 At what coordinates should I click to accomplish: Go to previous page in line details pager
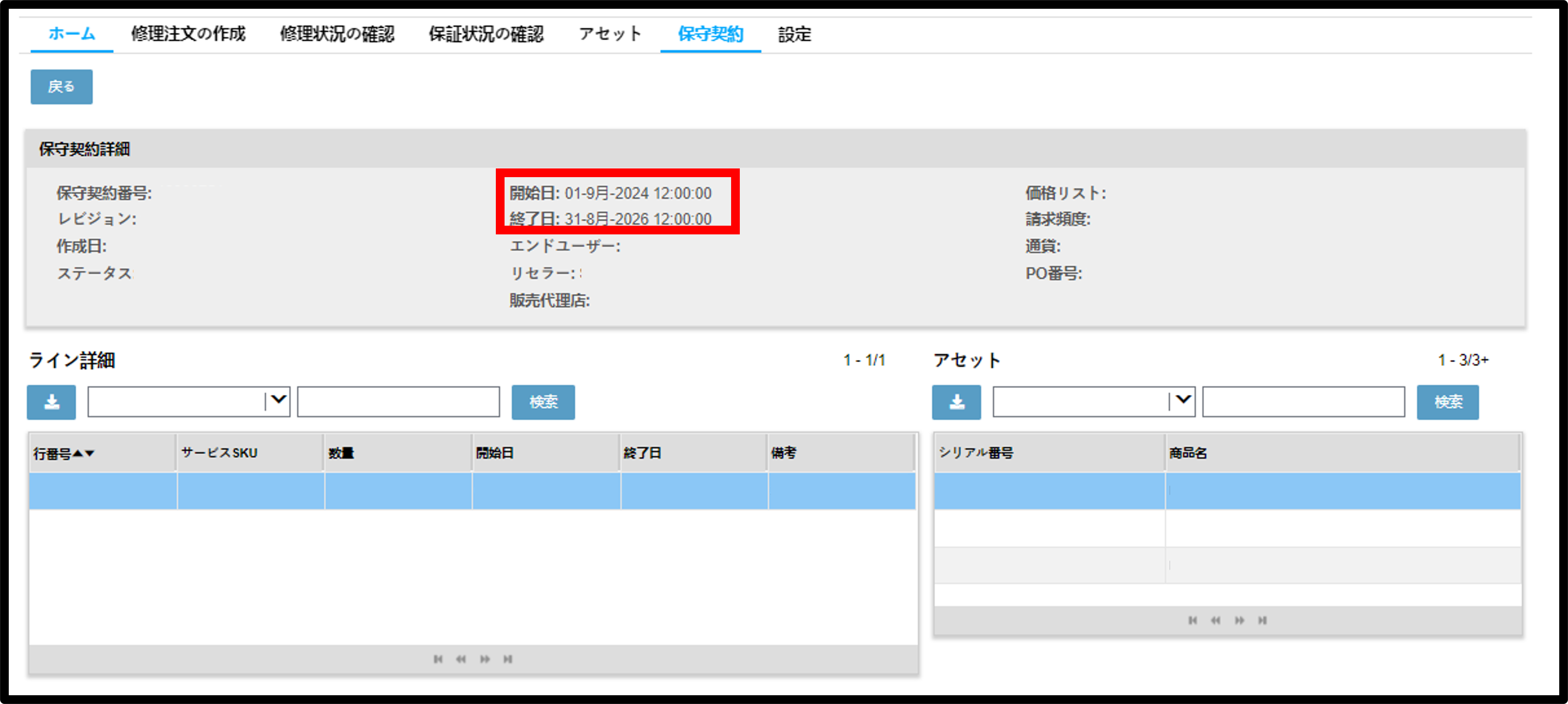click(x=461, y=659)
